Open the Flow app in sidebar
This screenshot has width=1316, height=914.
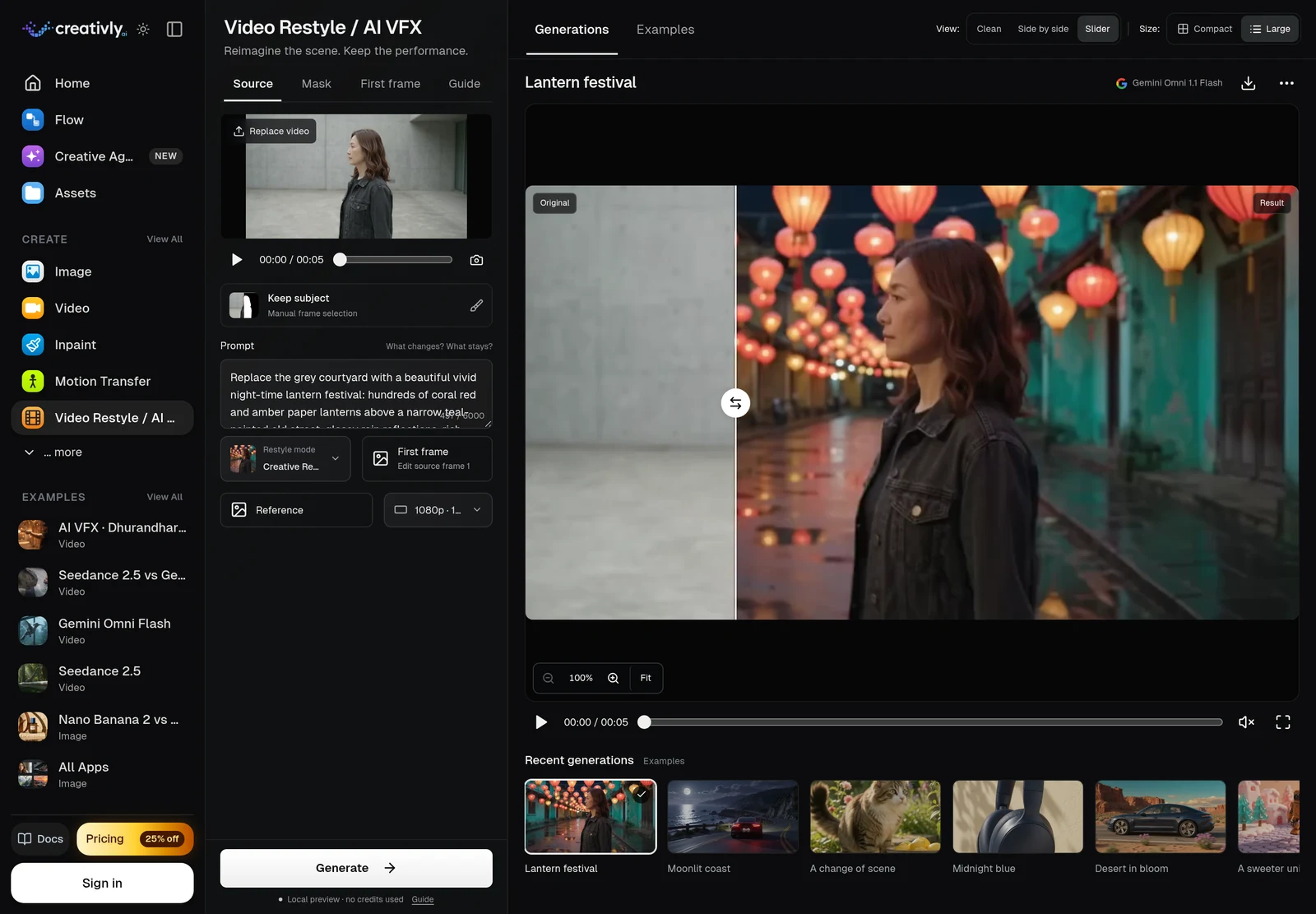pos(102,120)
